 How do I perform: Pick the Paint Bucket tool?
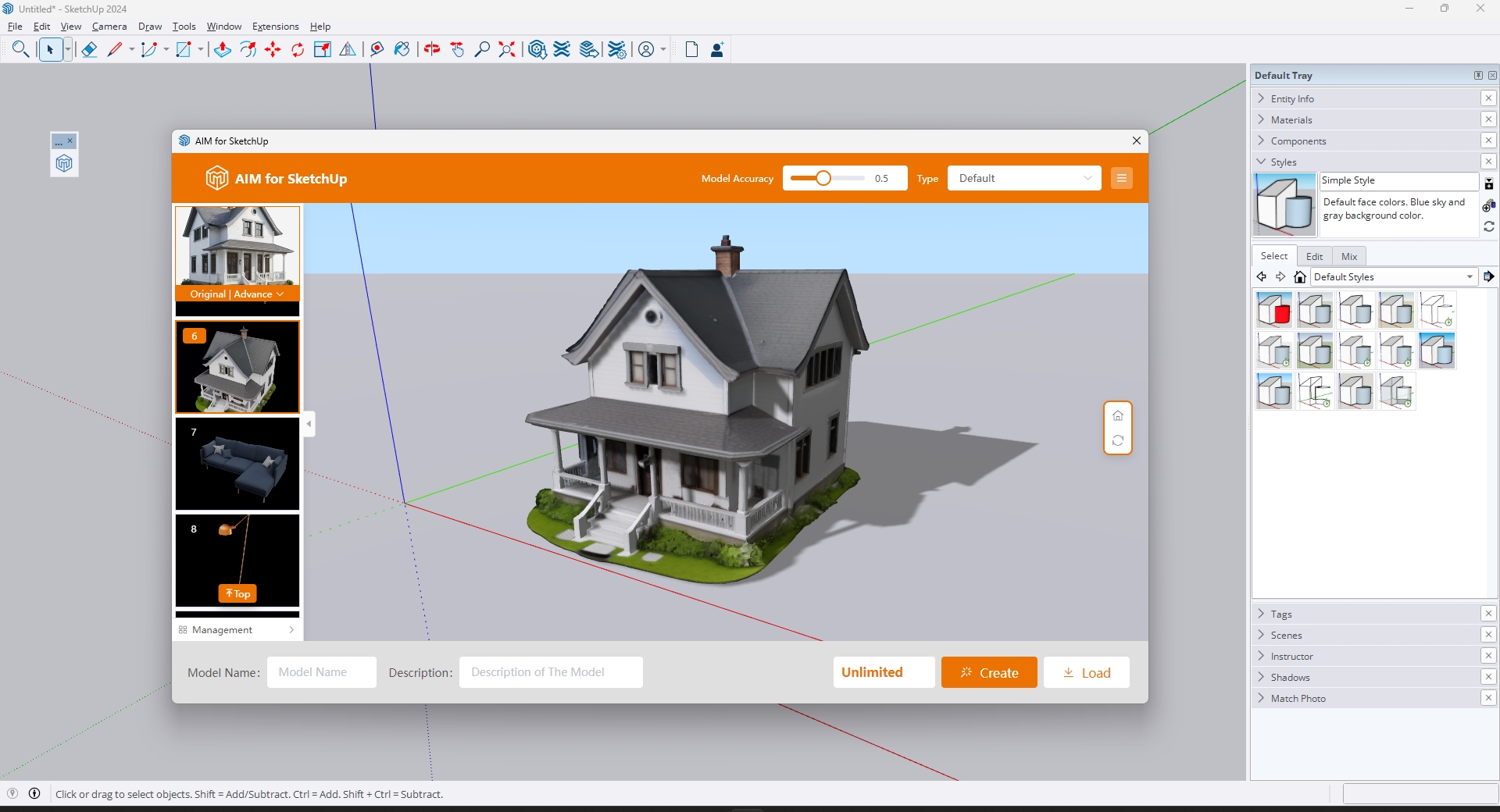pos(402,50)
